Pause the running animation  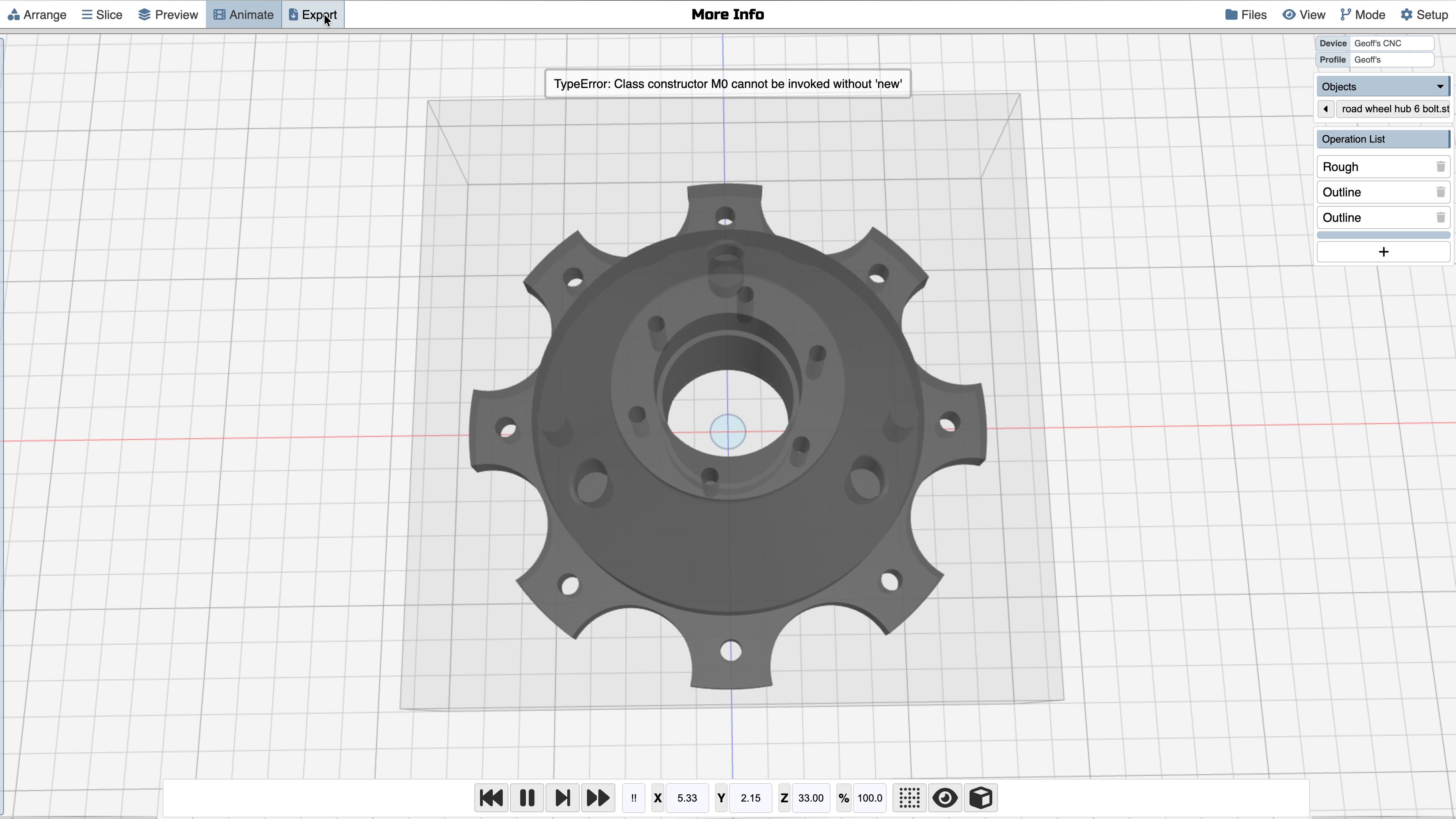point(527,797)
